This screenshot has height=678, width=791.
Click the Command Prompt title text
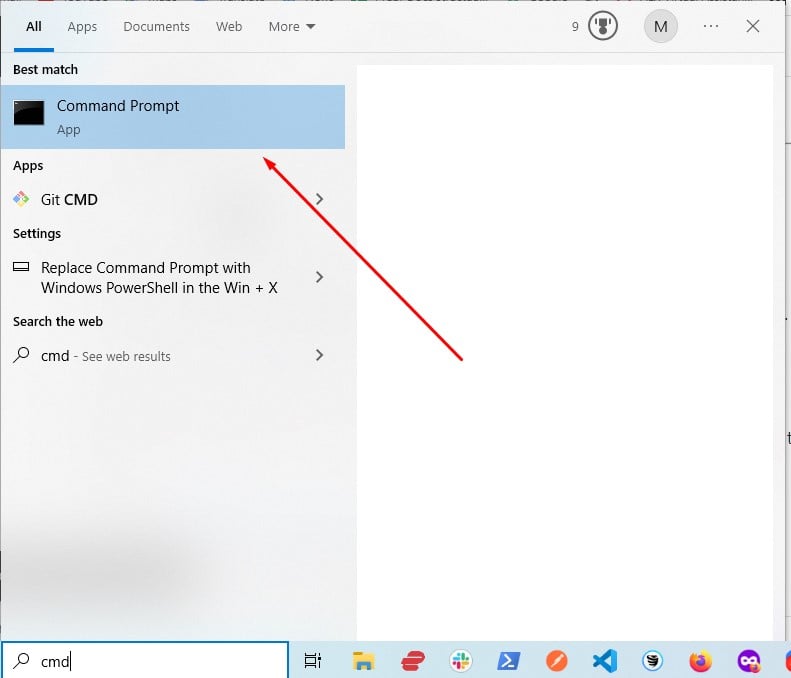pyautogui.click(x=118, y=106)
